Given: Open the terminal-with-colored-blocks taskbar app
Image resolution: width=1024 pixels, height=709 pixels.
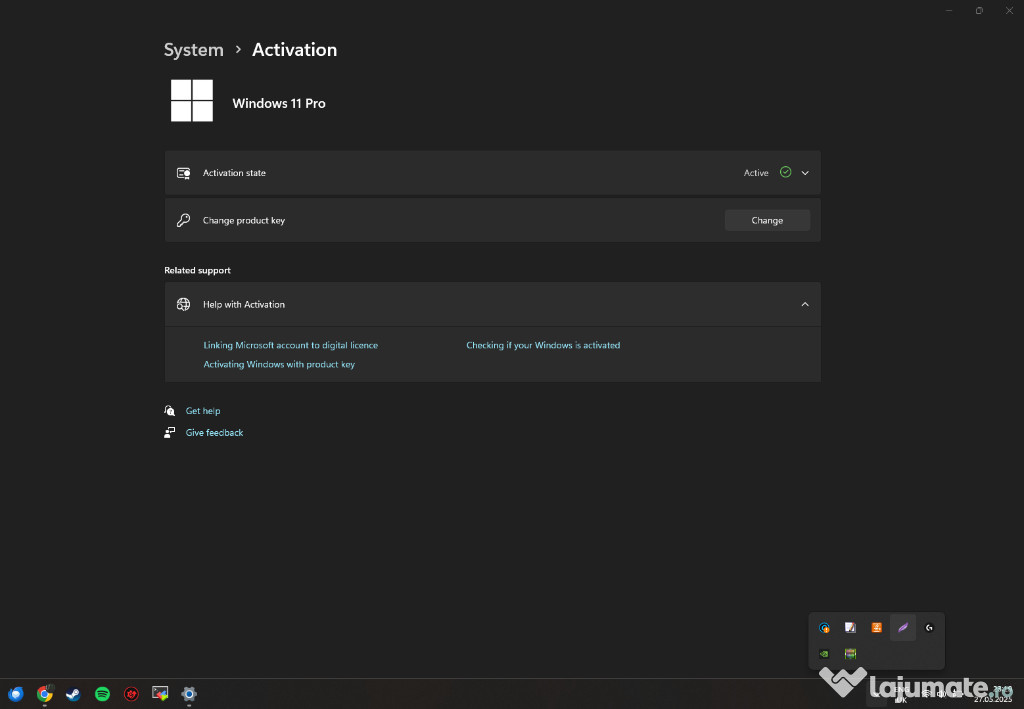Looking at the screenshot, I should (x=160, y=693).
